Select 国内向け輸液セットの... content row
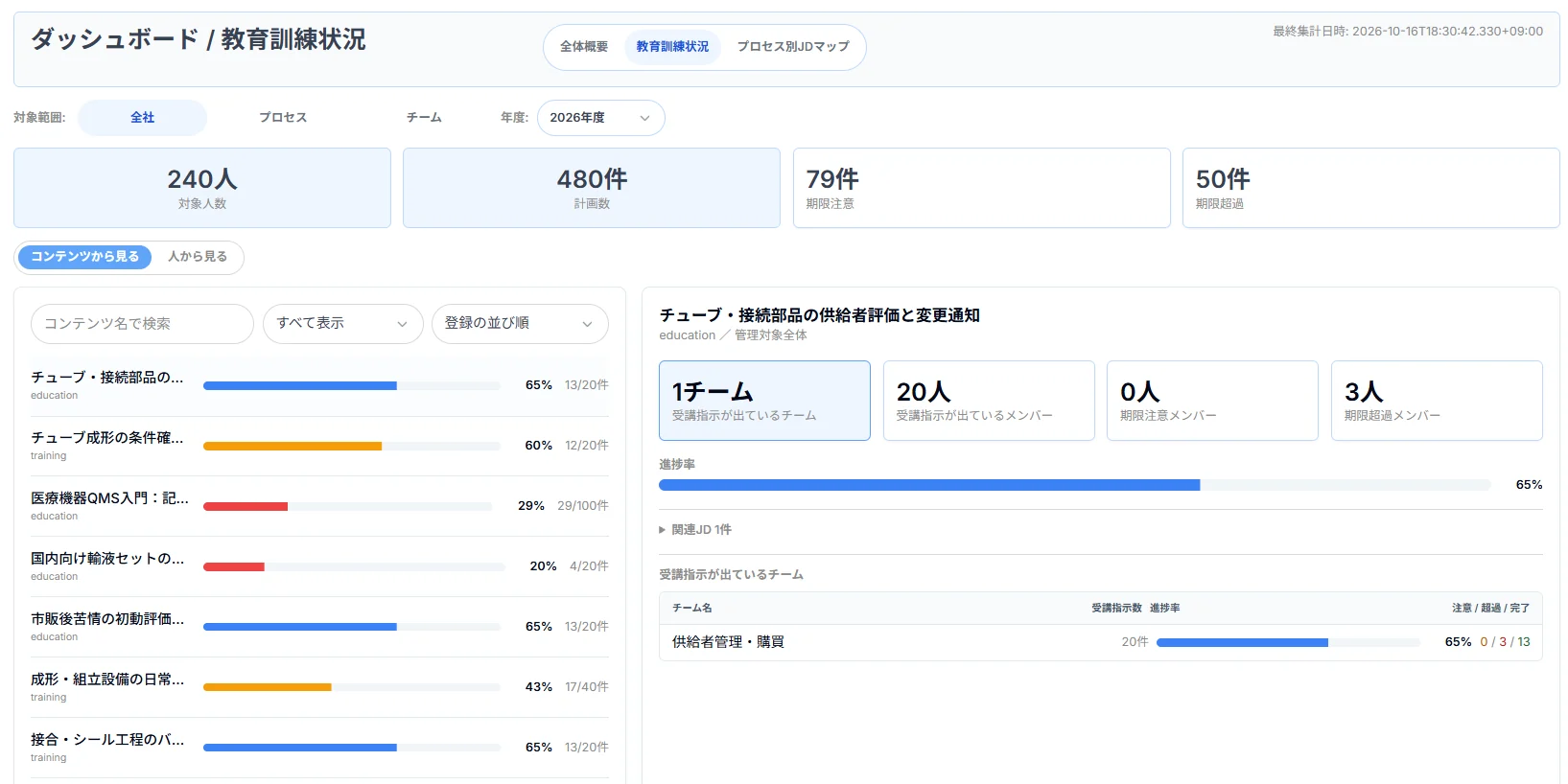The image size is (1568, 784). click(319, 567)
